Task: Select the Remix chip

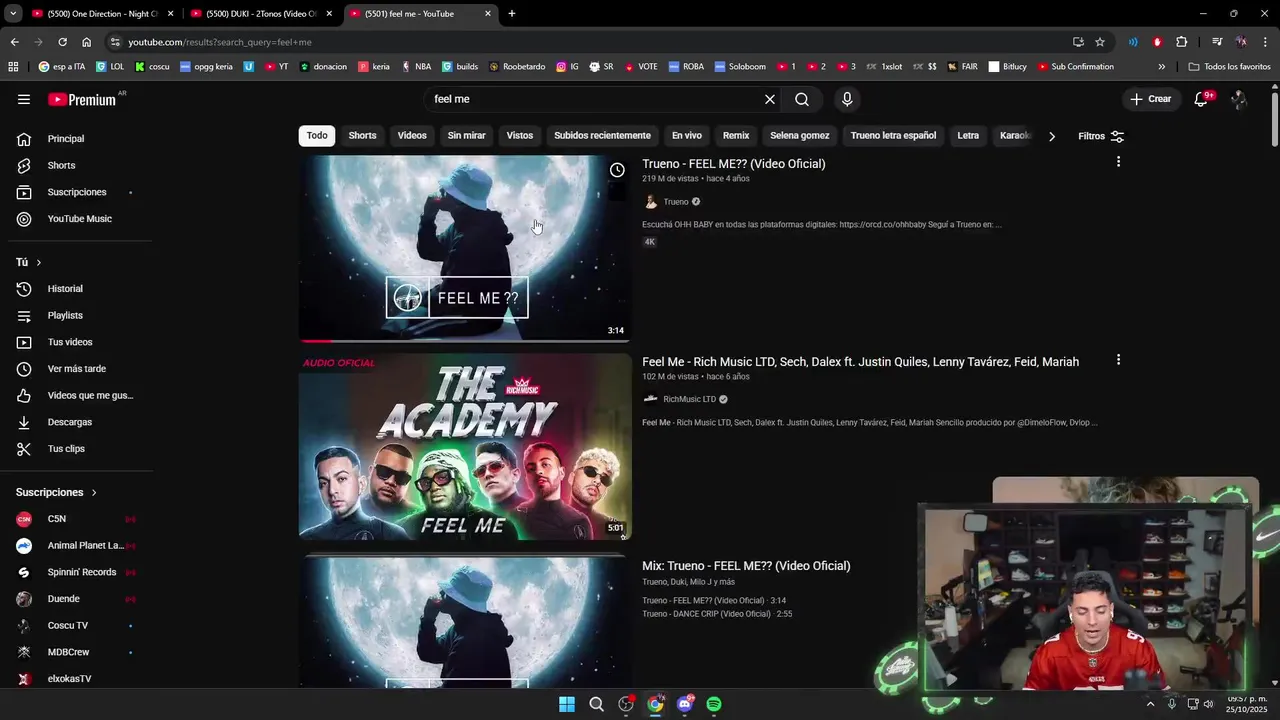Action: point(736,135)
